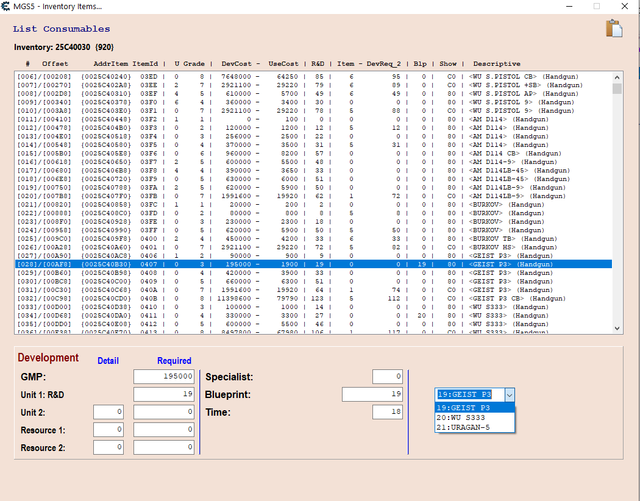
Task: Select row [015] AM D114 CB
Action: (313, 154)
